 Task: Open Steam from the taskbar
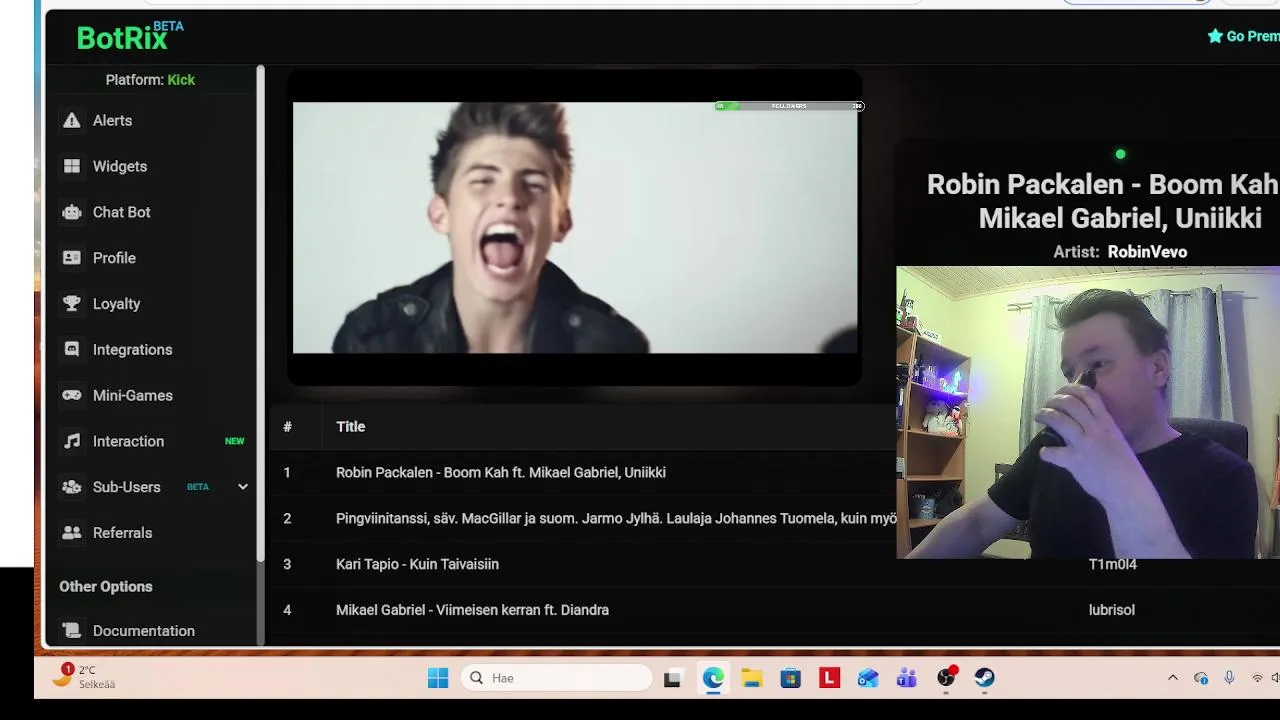985,678
